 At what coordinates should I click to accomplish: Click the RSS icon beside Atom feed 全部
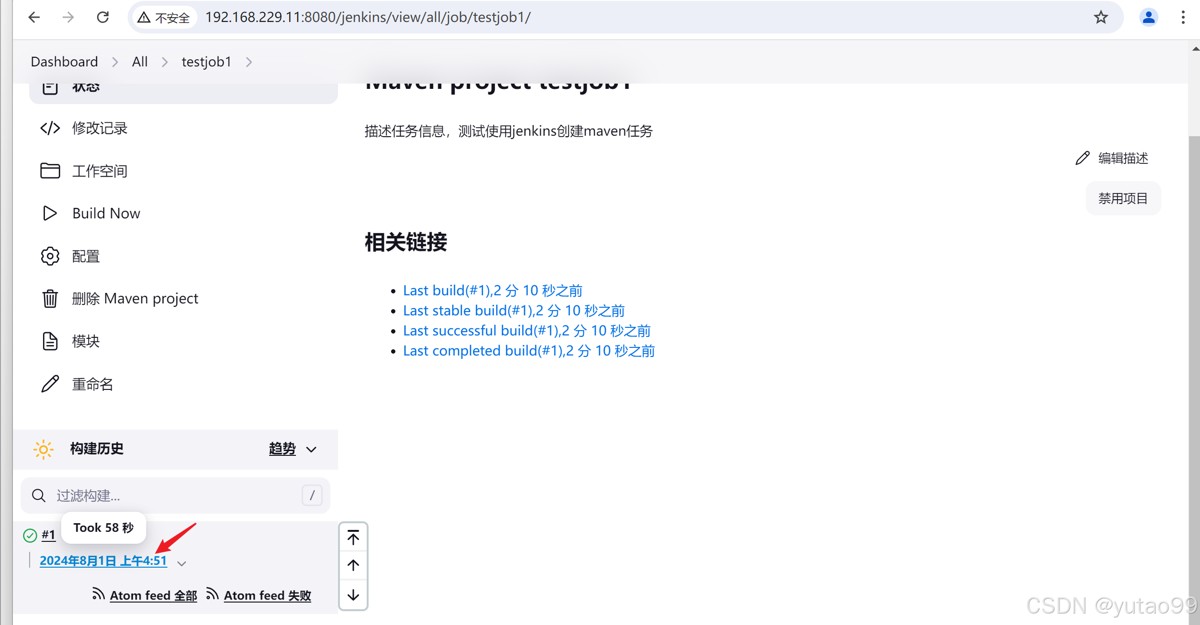point(98,594)
